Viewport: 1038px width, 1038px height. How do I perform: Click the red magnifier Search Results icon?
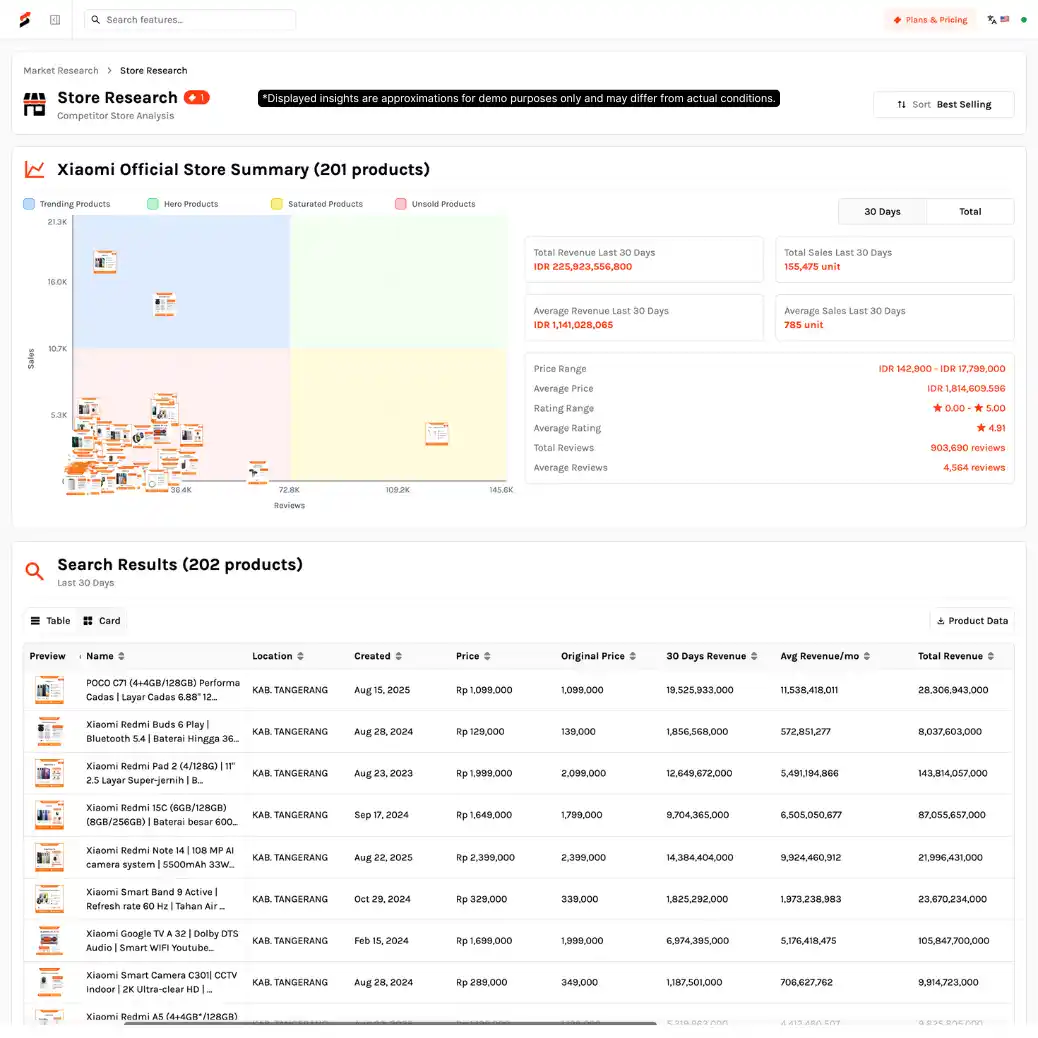35,571
